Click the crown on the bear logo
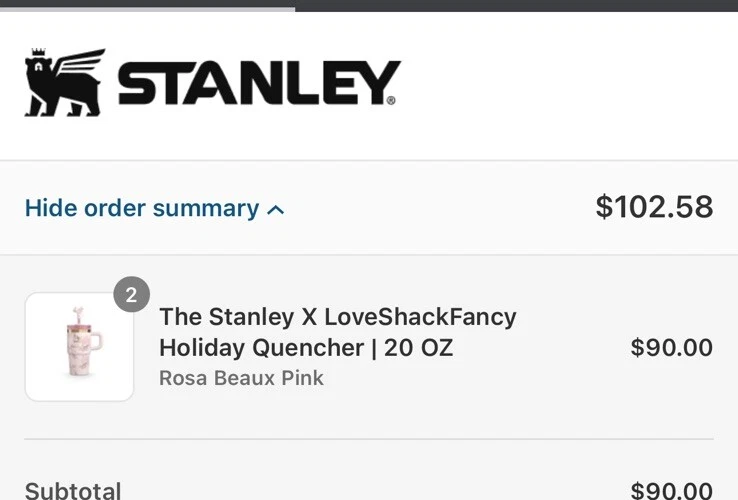The image size is (738, 500). (x=38, y=54)
